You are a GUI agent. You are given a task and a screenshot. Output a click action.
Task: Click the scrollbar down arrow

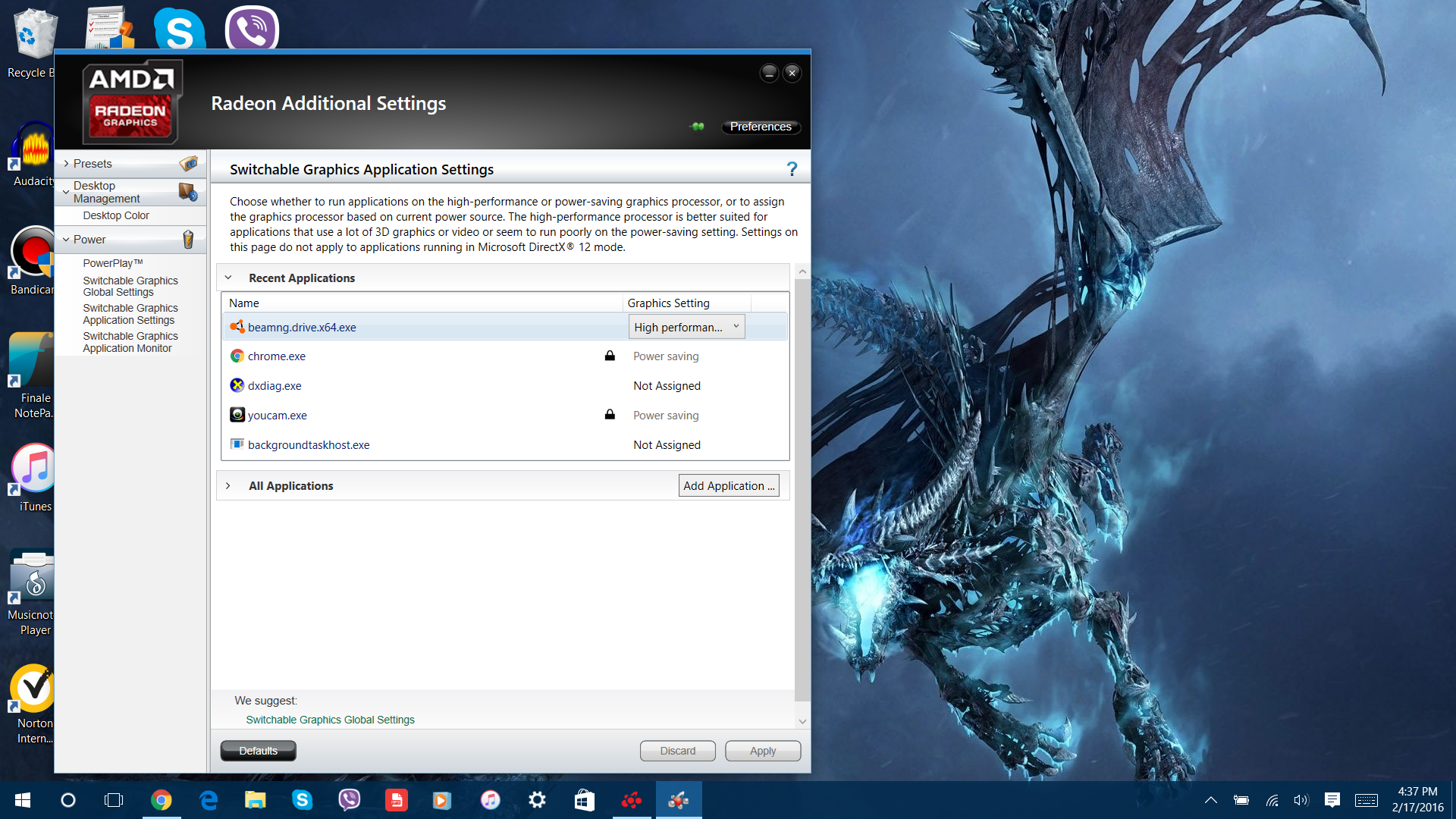click(x=802, y=721)
